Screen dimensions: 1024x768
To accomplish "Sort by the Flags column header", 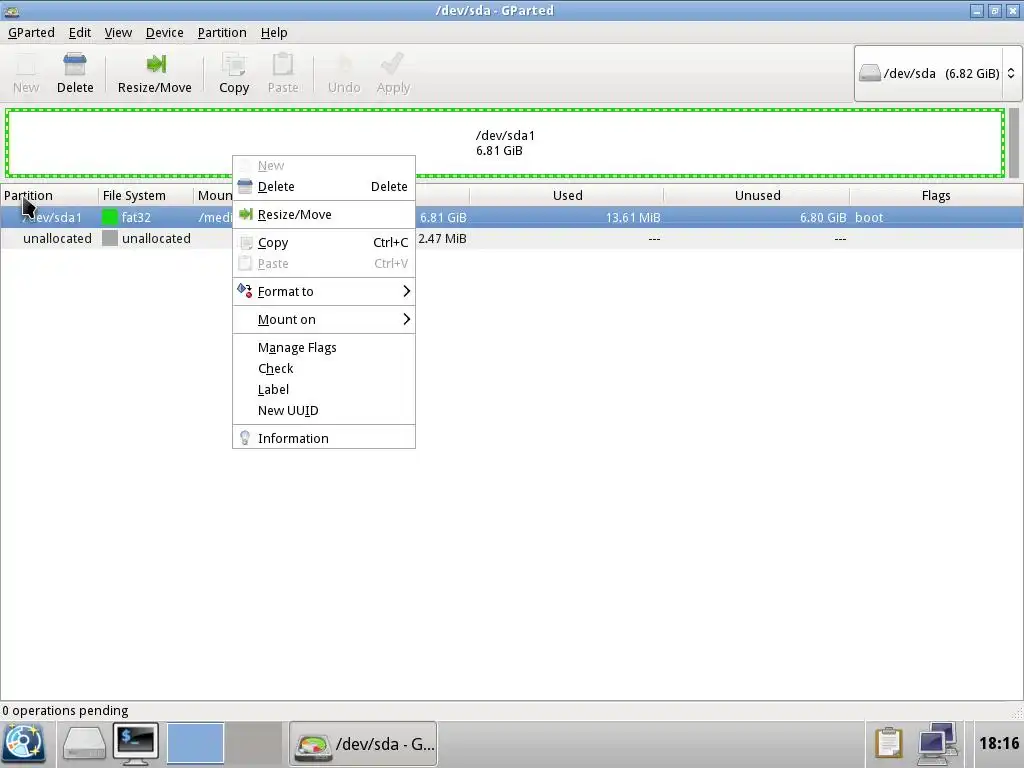I will 936,196.
